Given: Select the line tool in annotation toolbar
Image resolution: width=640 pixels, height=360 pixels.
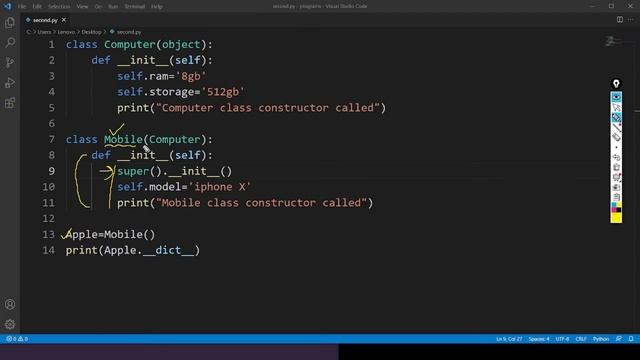Looking at the screenshot, I should [x=616, y=127].
